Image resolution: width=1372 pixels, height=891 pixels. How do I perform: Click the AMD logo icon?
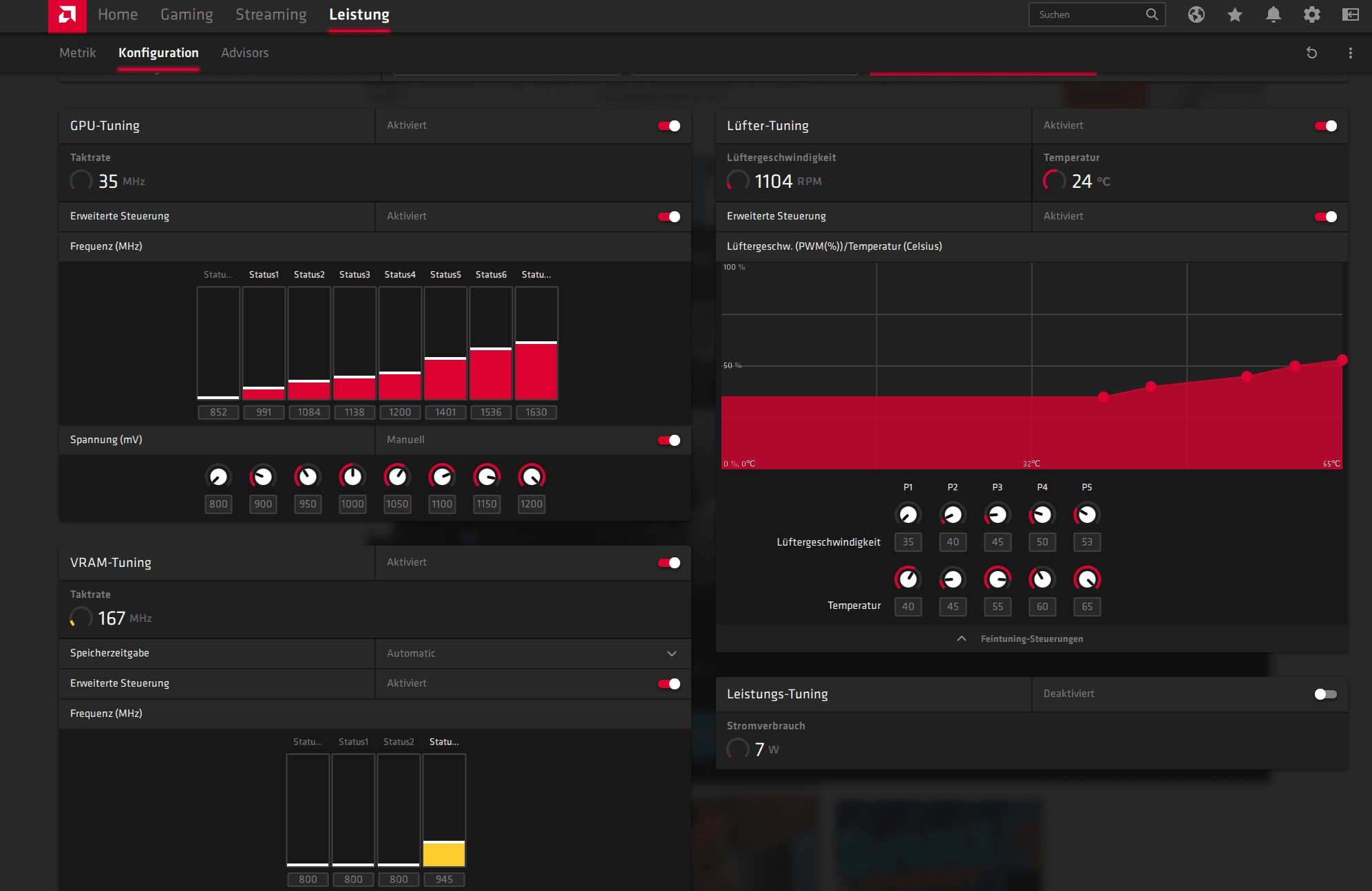pyautogui.click(x=67, y=15)
